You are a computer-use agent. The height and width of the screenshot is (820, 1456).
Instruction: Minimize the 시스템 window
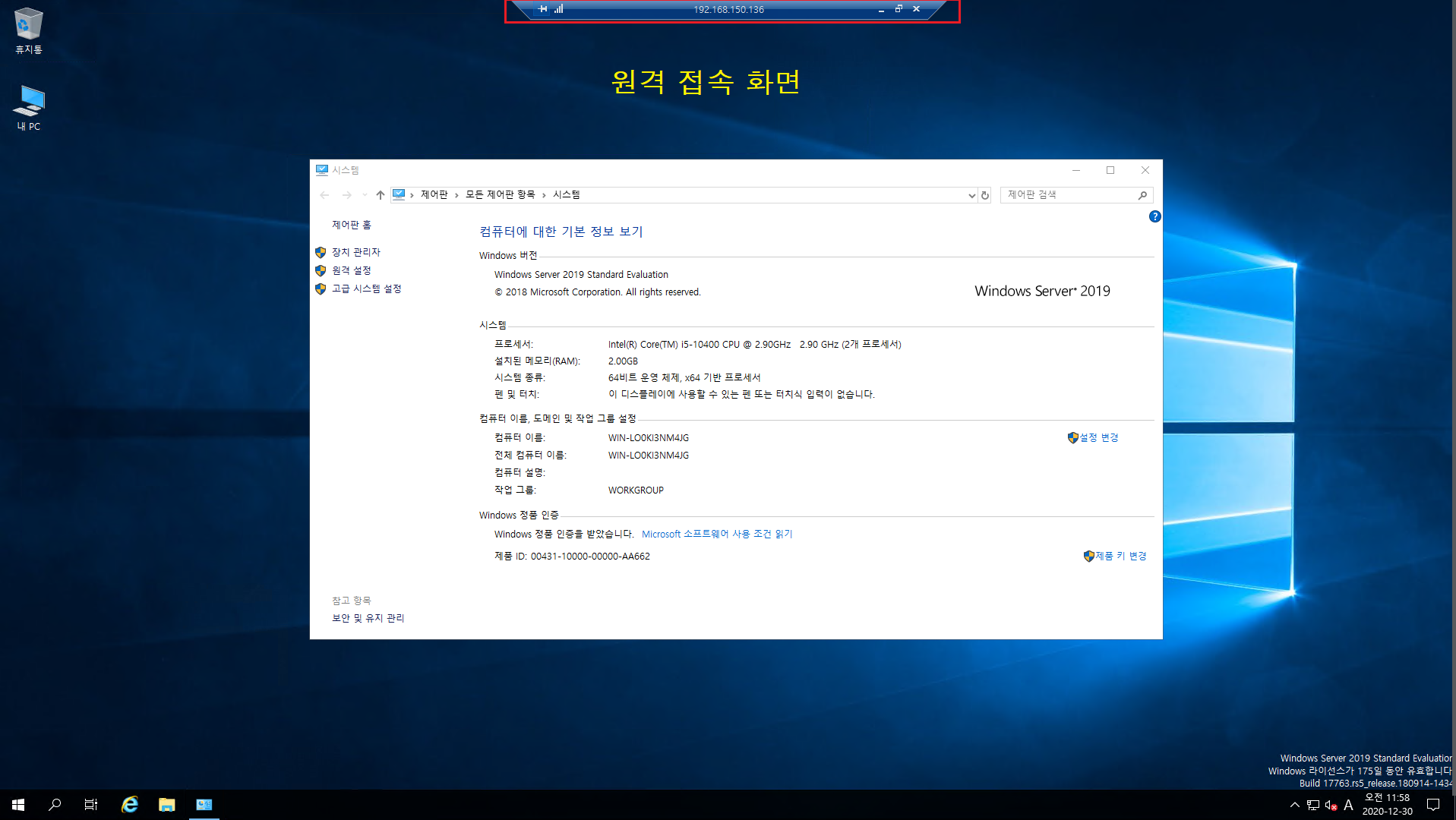click(1076, 170)
